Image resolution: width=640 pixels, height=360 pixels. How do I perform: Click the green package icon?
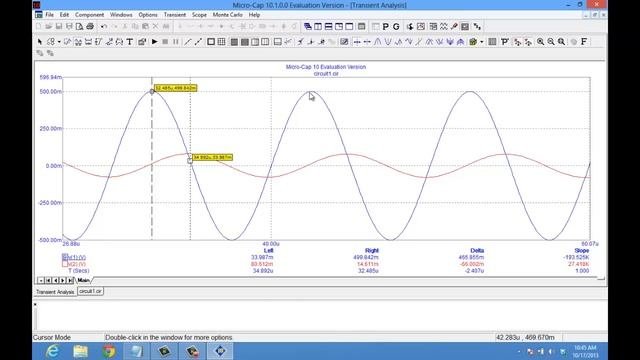473,42
